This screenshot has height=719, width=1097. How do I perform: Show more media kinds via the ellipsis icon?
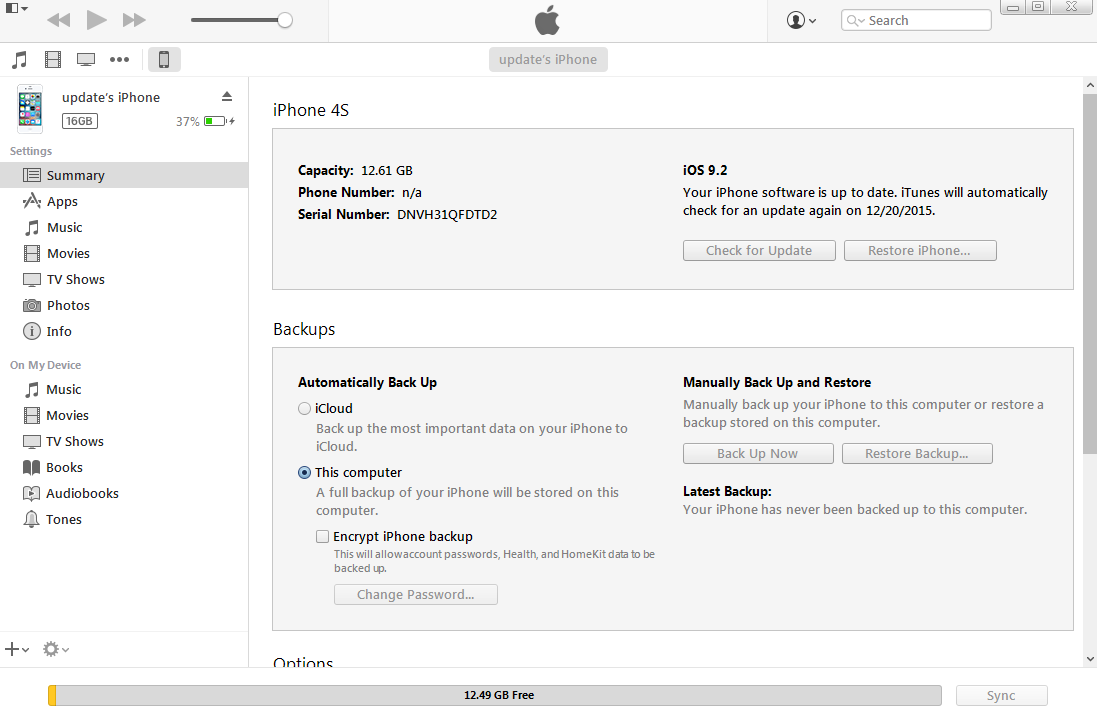tap(120, 59)
